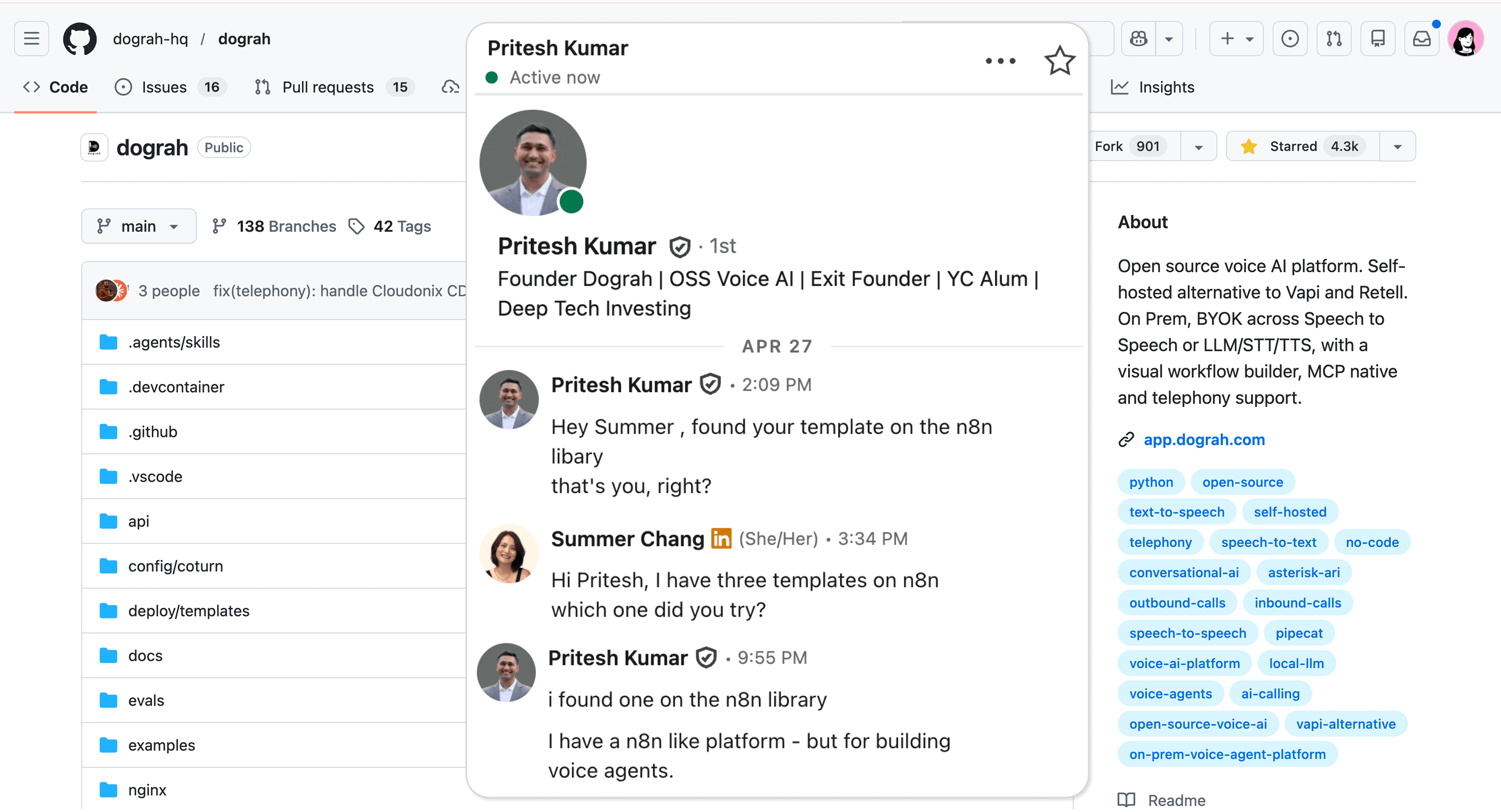Image resolution: width=1501 pixels, height=812 pixels.
Task: Click the on-prem-voice-agent-platform topic tag
Action: coord(1227,754)
